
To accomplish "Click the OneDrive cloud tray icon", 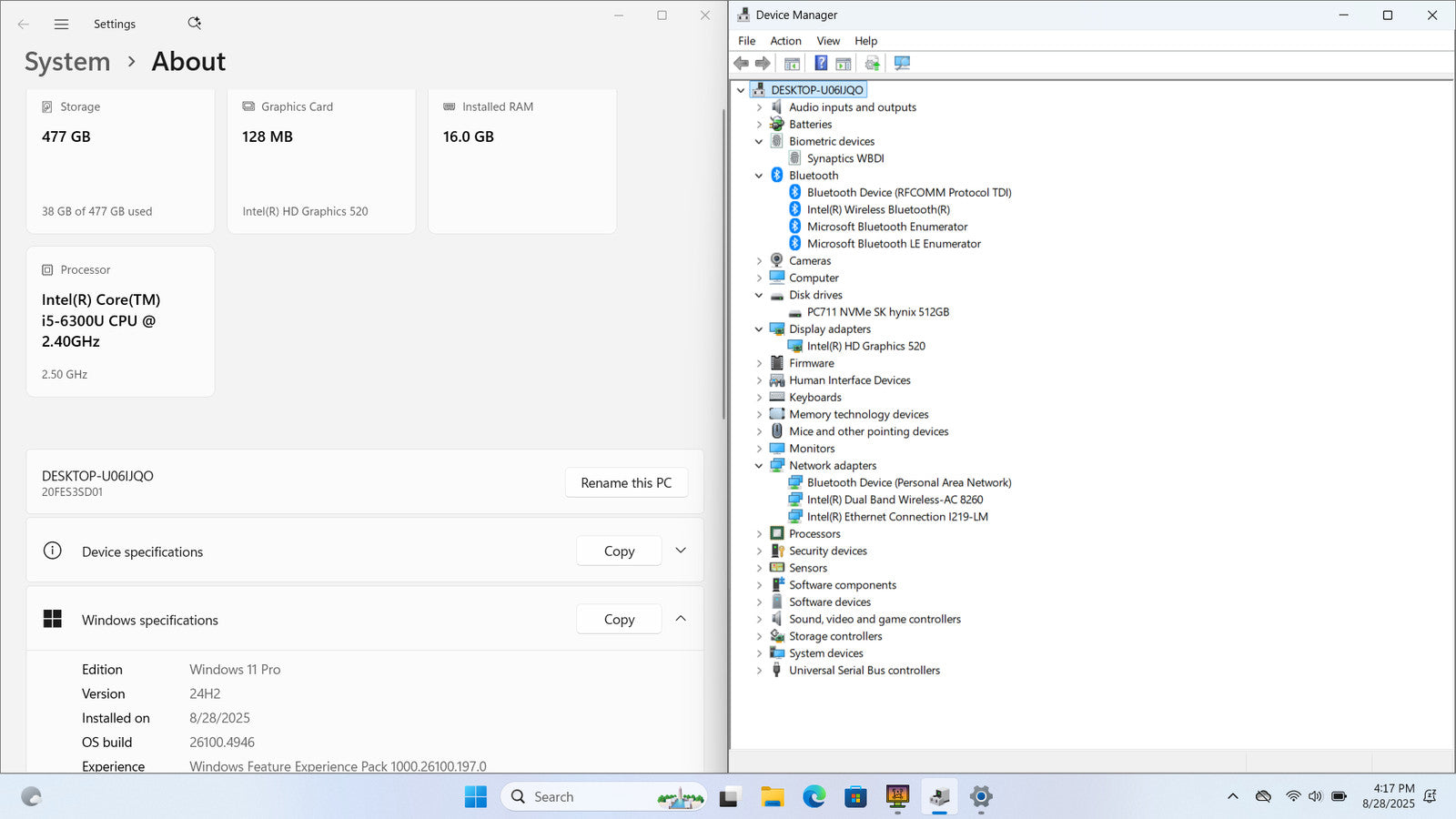I will (x=1263, y=796).
